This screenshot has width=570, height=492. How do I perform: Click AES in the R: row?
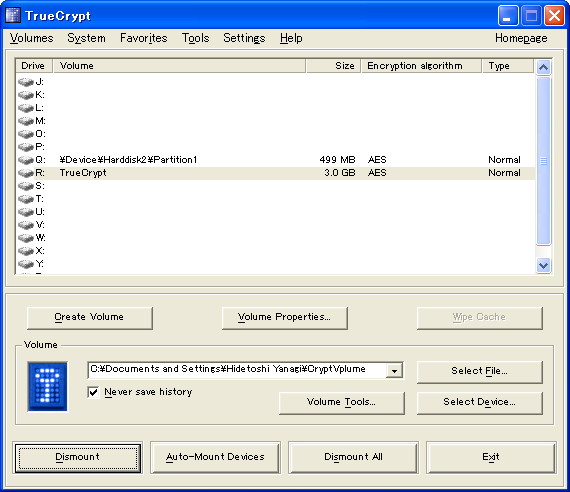click(x=377, y=173)
